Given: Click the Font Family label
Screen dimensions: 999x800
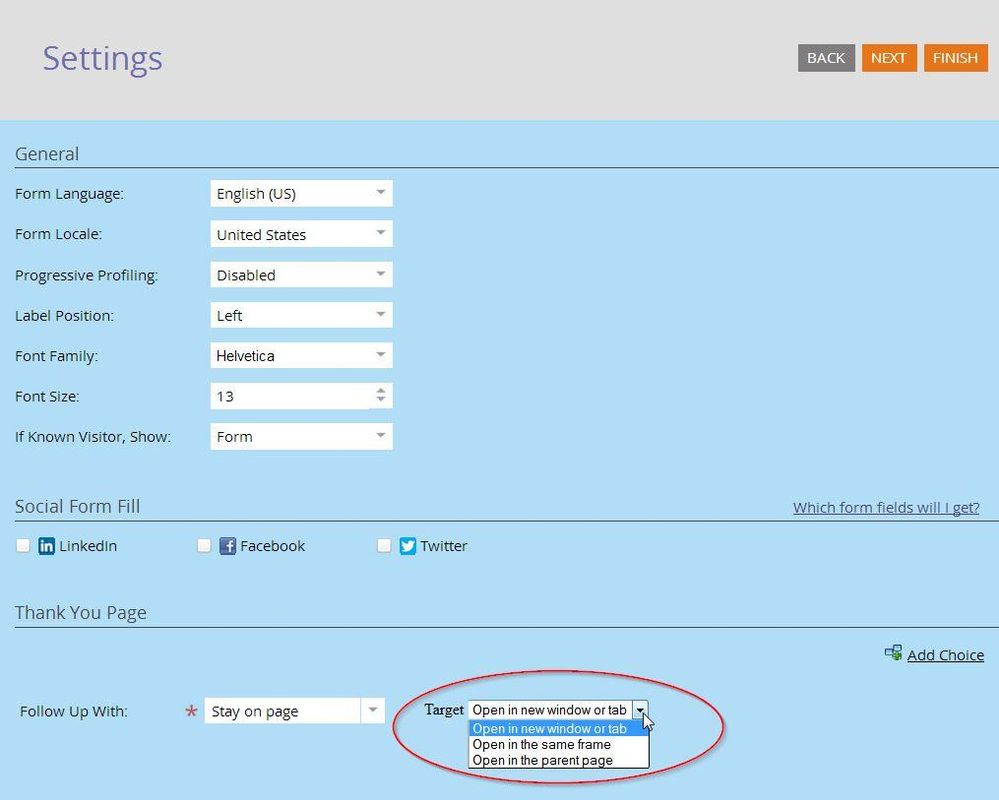Looking at the screenshot, I should [x=57, y=356].
